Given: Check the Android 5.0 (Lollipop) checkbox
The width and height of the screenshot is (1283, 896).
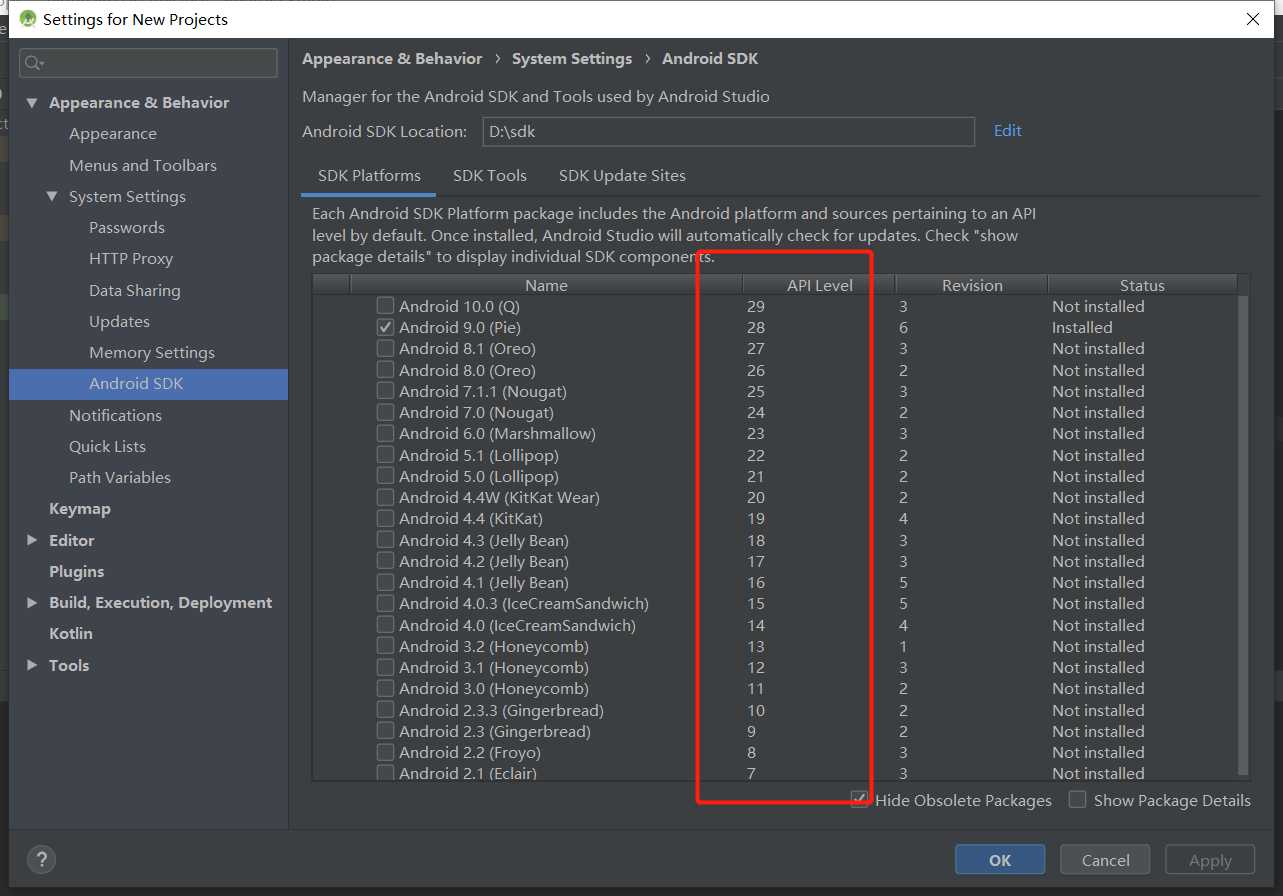Looking at the screenshot, I should pyautogui.click(x=385, y=476).
